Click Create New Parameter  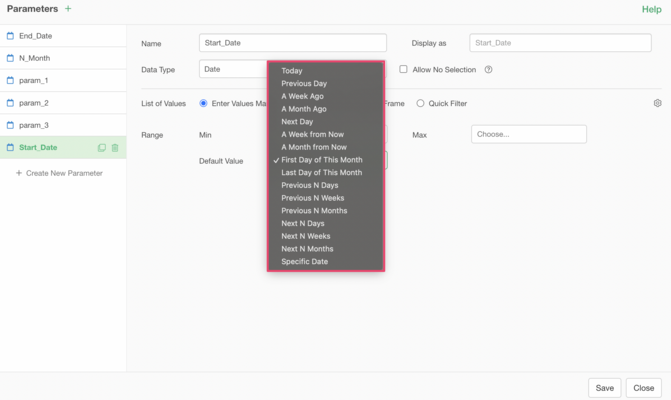[x=59, y=173]
